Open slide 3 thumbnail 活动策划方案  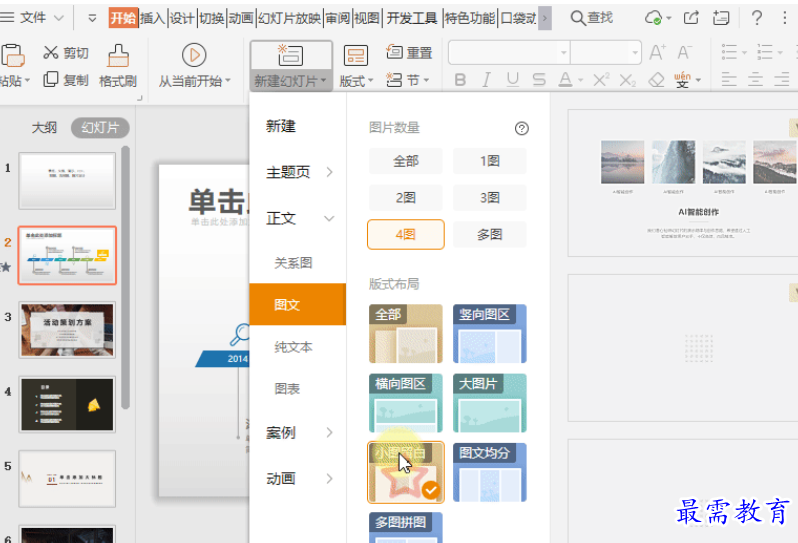pyautogui.click(x=67, y=330)
